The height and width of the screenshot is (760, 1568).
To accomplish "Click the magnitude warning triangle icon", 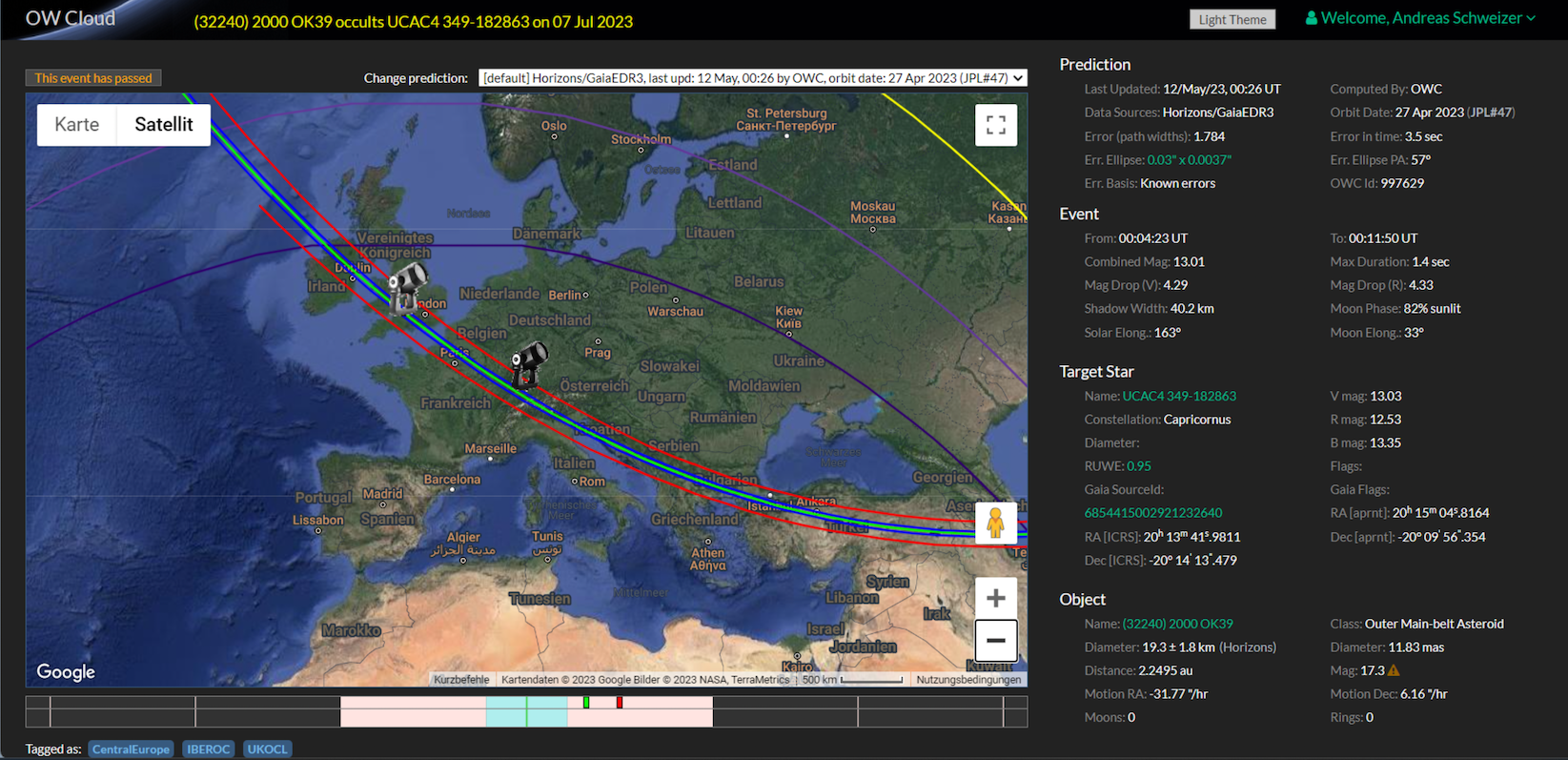I will click(1394, 670).
